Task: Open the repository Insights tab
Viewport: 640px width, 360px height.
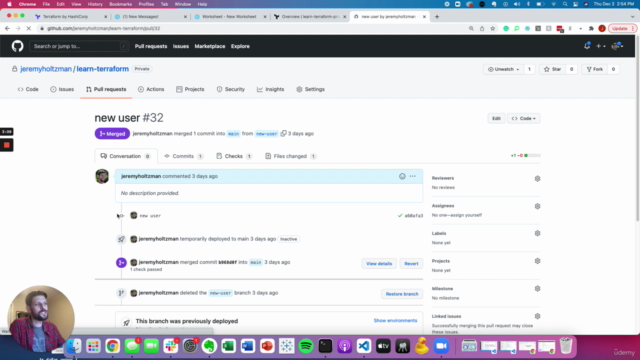Action: pyautogui.click(x=271, y=89)
